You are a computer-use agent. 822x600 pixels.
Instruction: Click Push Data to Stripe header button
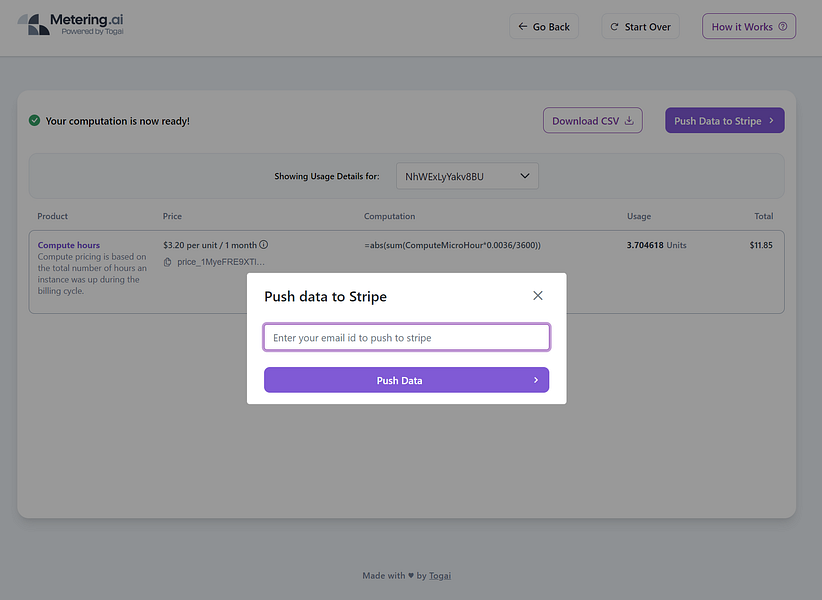[x=724, y=121]
